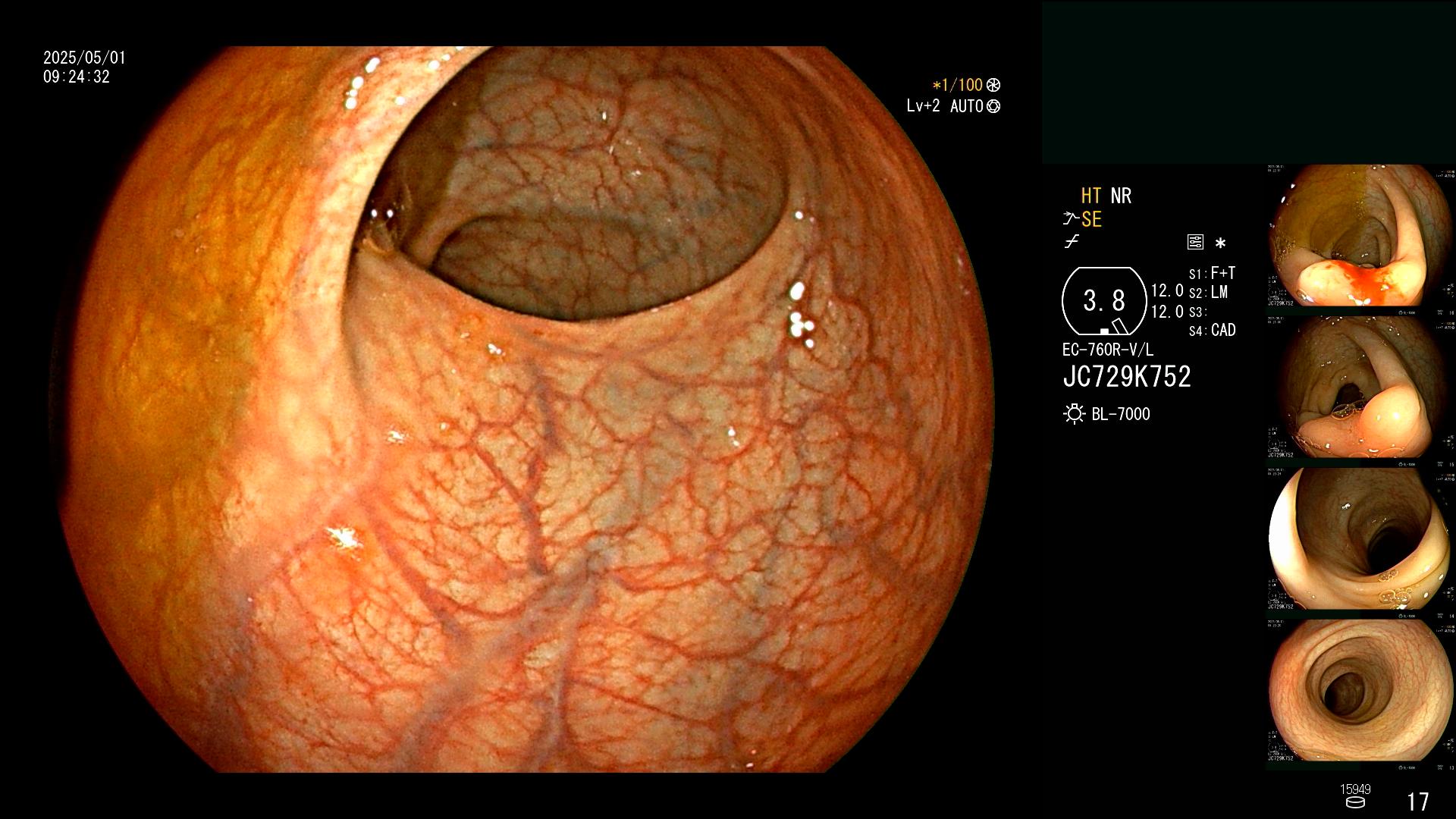
Task: Click the patient ID JC729K752
Action: (x=1127, y=377)
